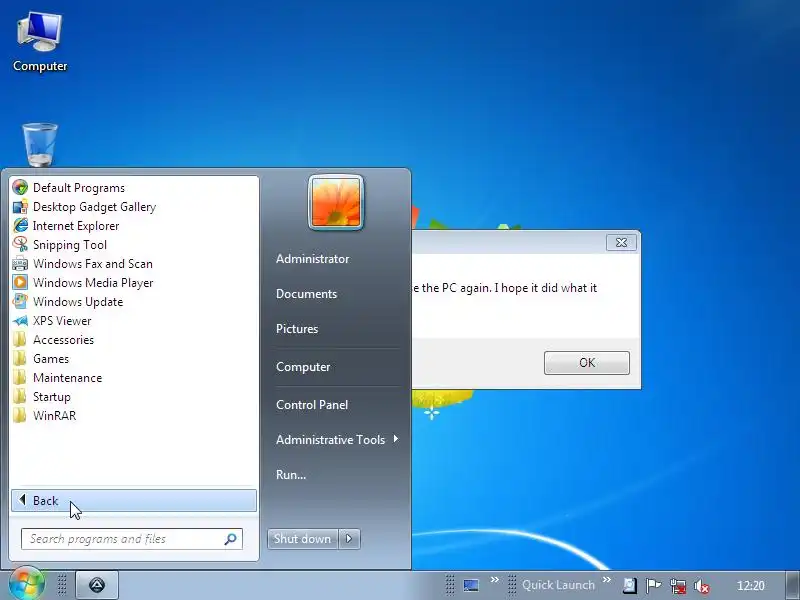Open the Computer desktop icon

click(40, 42)
